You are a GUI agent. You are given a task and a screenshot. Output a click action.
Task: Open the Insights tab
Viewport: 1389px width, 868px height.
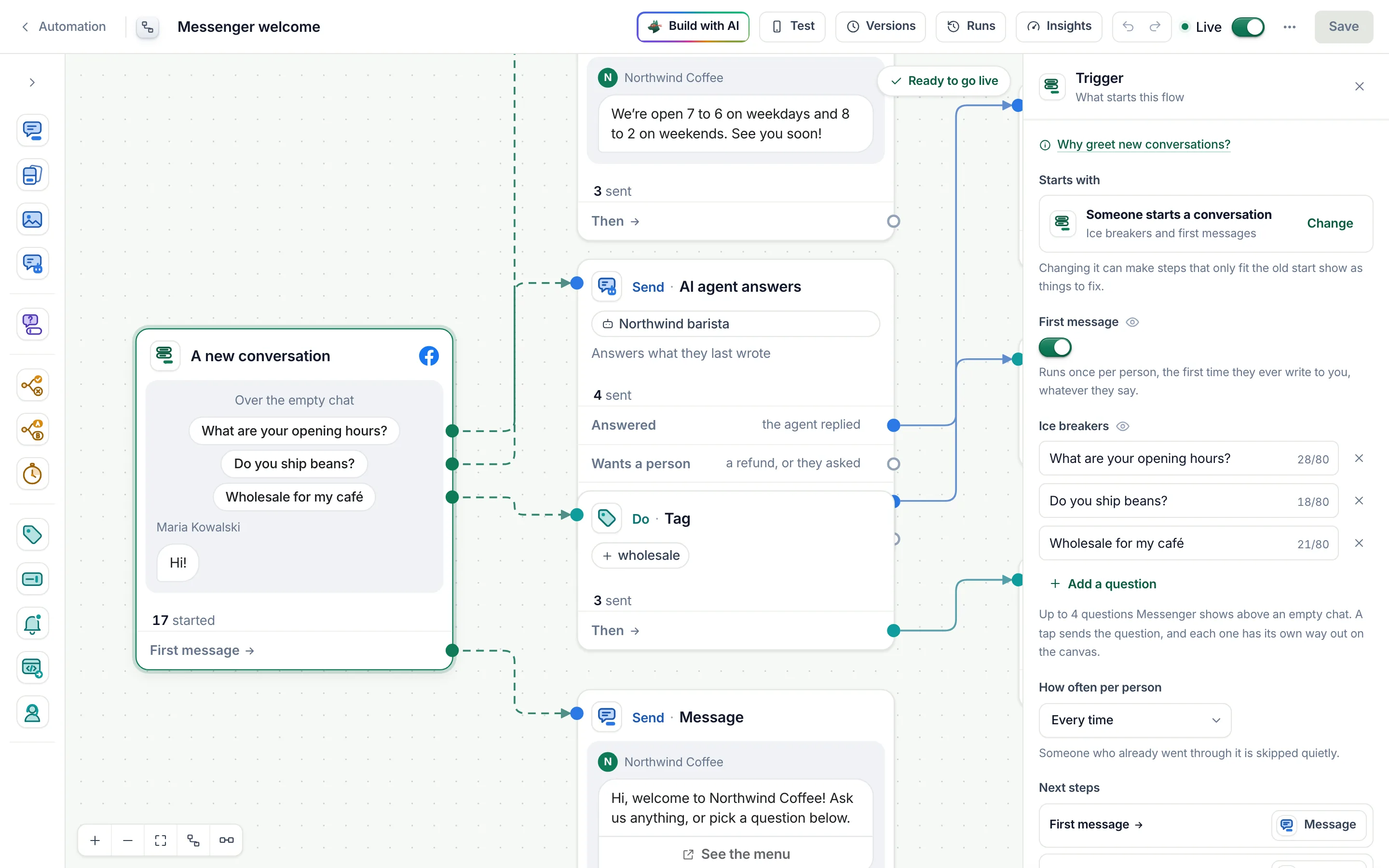click(1059, 27)
